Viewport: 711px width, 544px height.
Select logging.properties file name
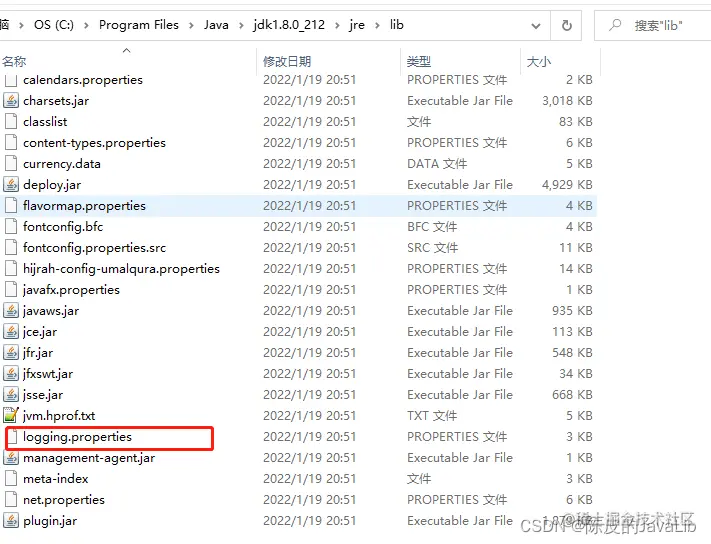coord(78,437)
